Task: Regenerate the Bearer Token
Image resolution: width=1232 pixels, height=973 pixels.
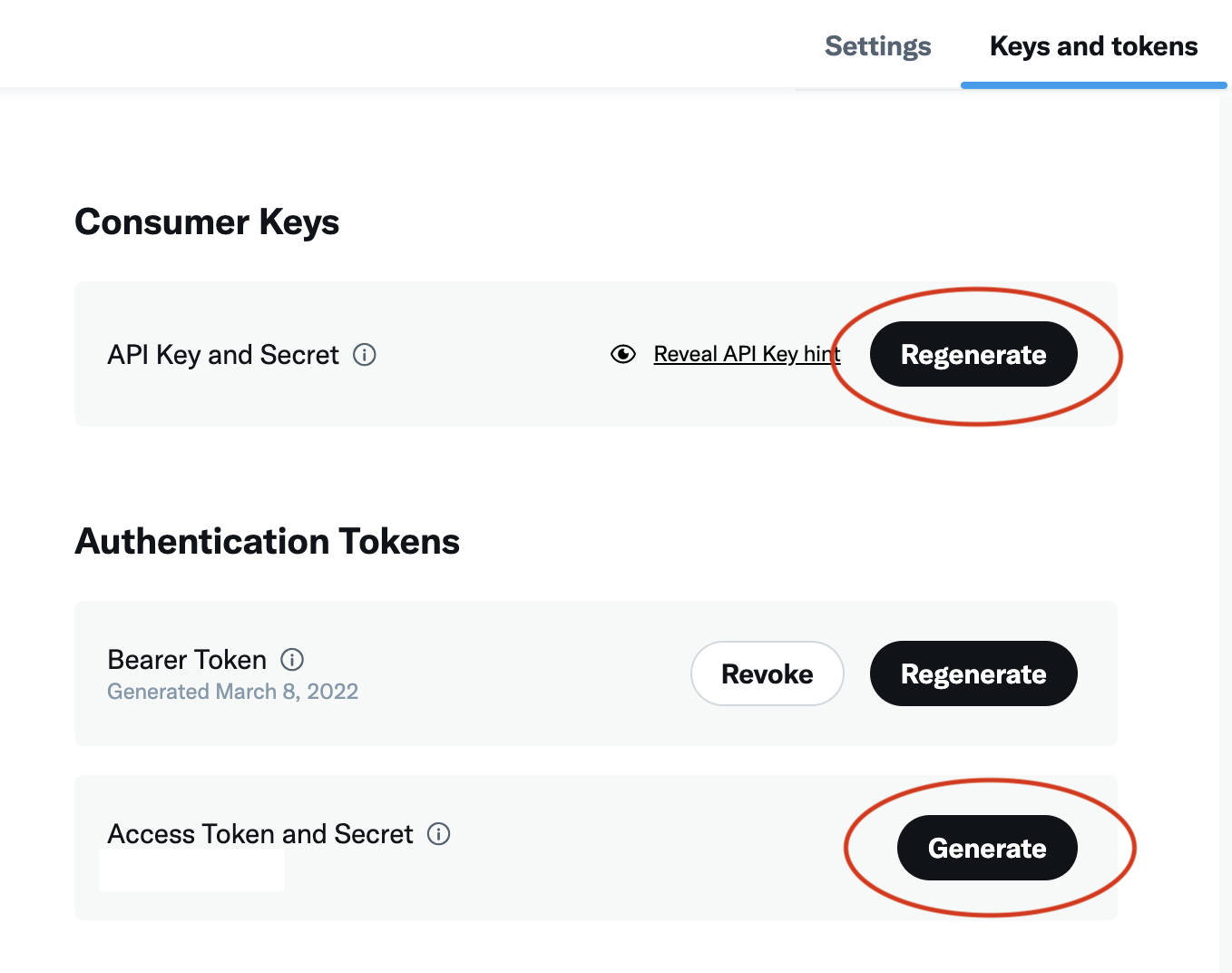Action: click(x=973, y=673)
